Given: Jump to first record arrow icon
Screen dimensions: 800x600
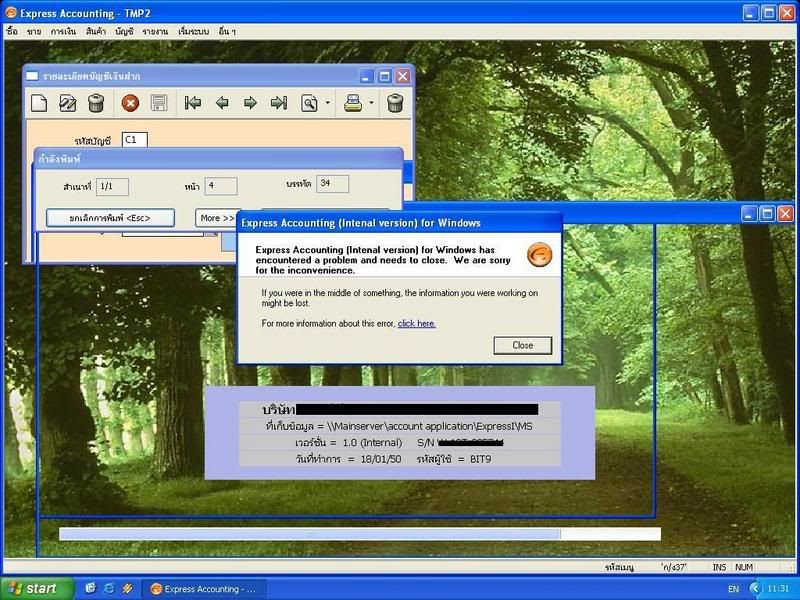Looking at the screenshot, I should 193,103.
